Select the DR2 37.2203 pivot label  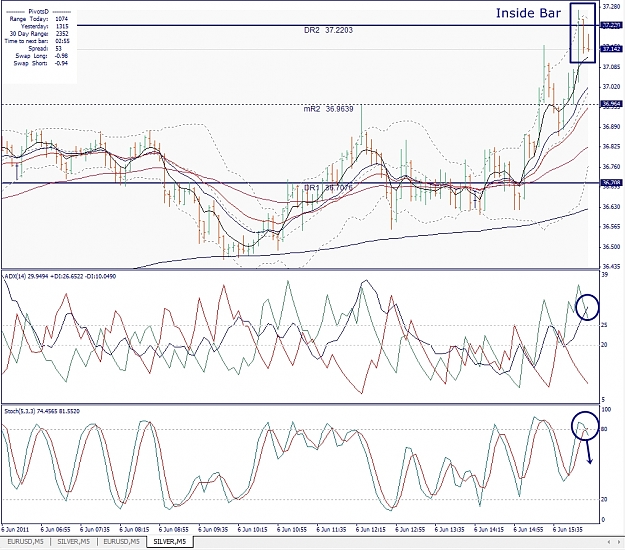pyautogui.click(x=328, y=30)
